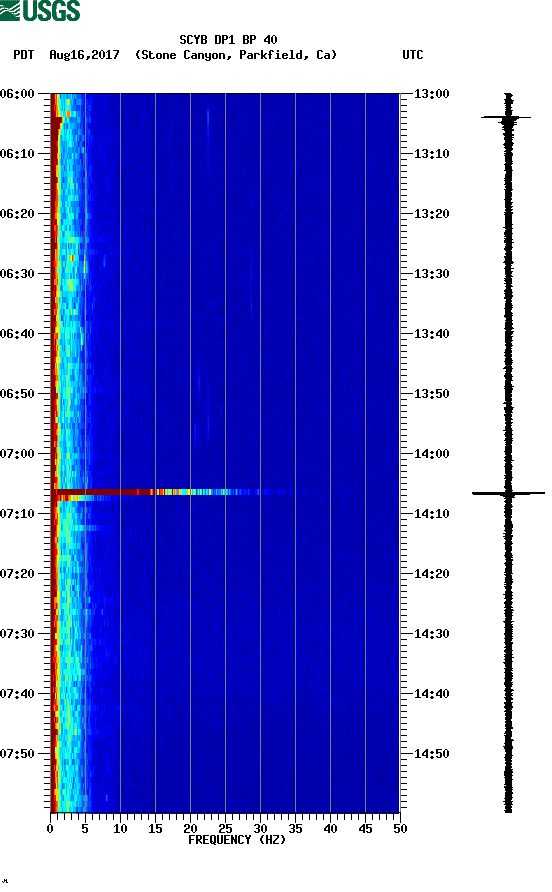Click the 07:10 PDT time label
This screenshot has height=892, width=552.
(18, 514)
